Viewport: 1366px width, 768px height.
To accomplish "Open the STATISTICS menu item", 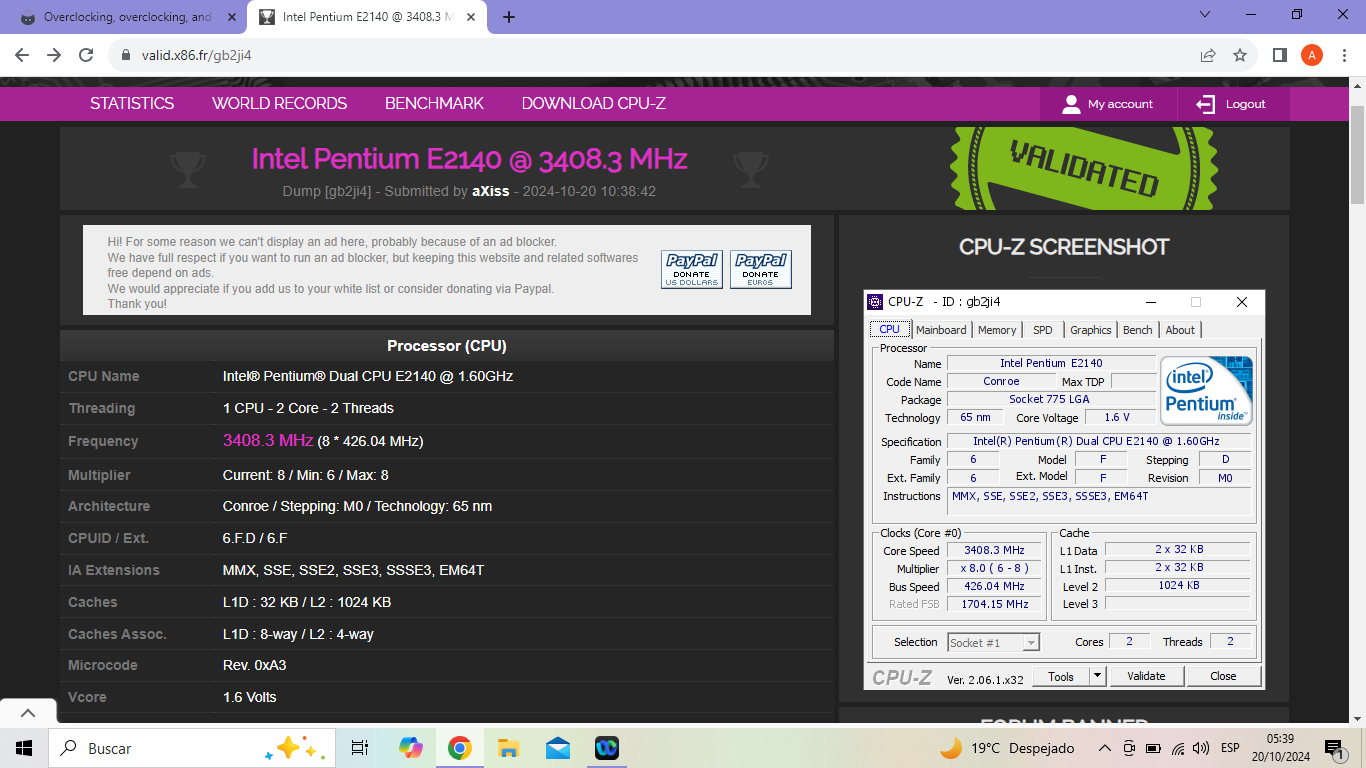I will tap(132, 103).
